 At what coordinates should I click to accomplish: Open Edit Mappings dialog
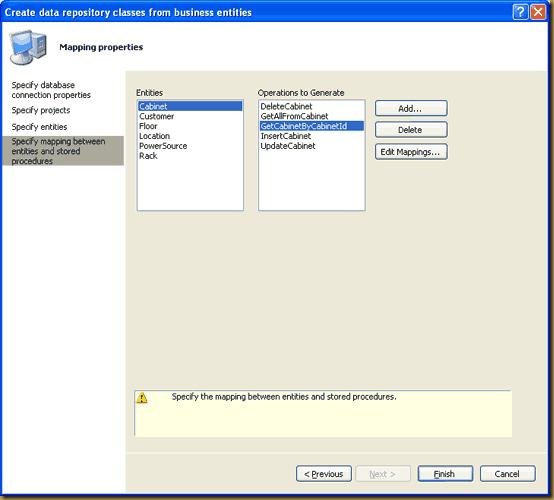tap(411, 152)
